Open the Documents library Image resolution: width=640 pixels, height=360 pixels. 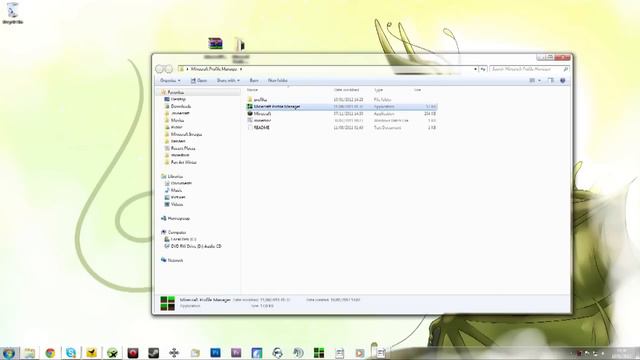point(181,183)
